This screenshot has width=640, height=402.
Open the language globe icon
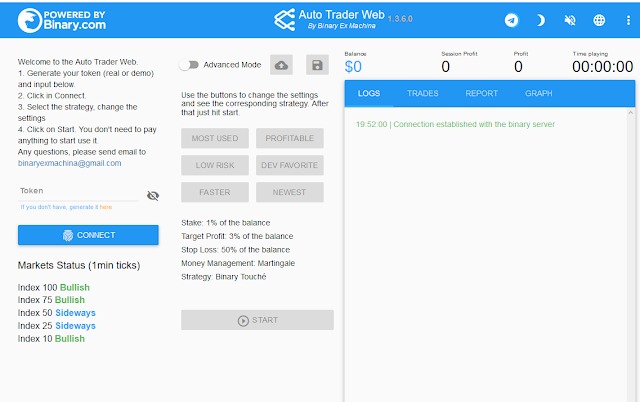coord(599,20)
